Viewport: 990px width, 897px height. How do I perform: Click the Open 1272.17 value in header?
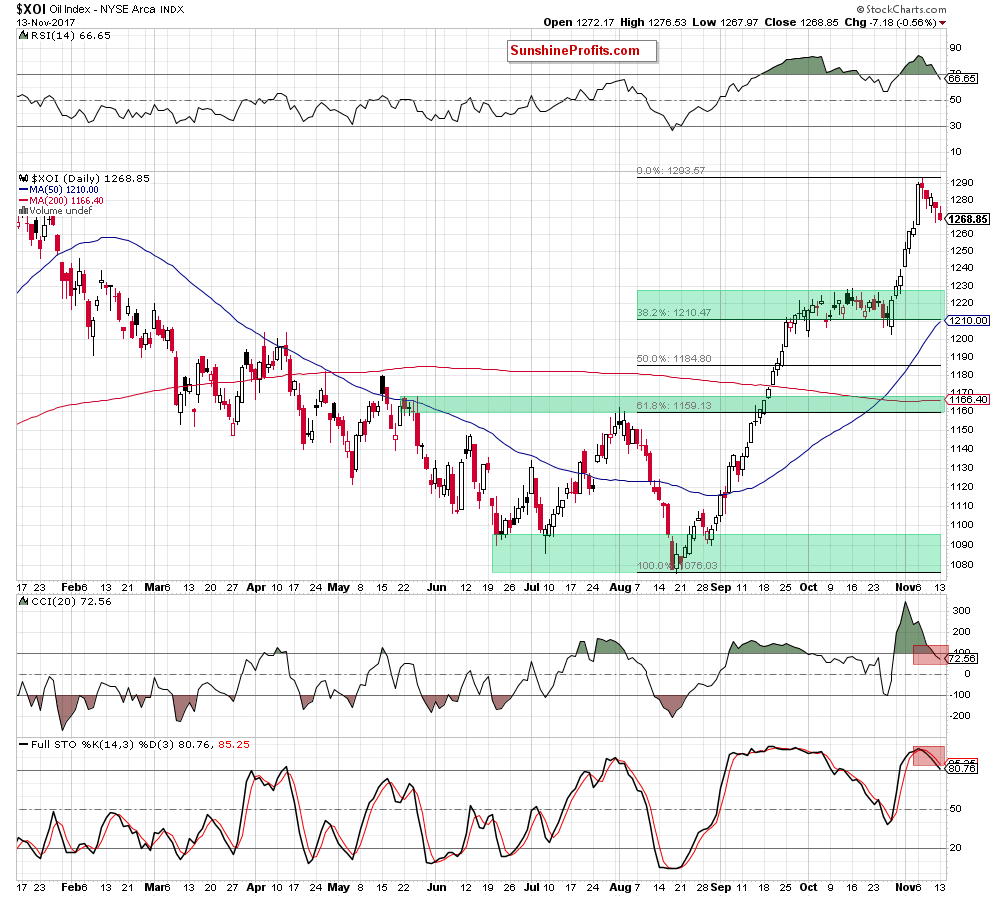coord(578,22)
